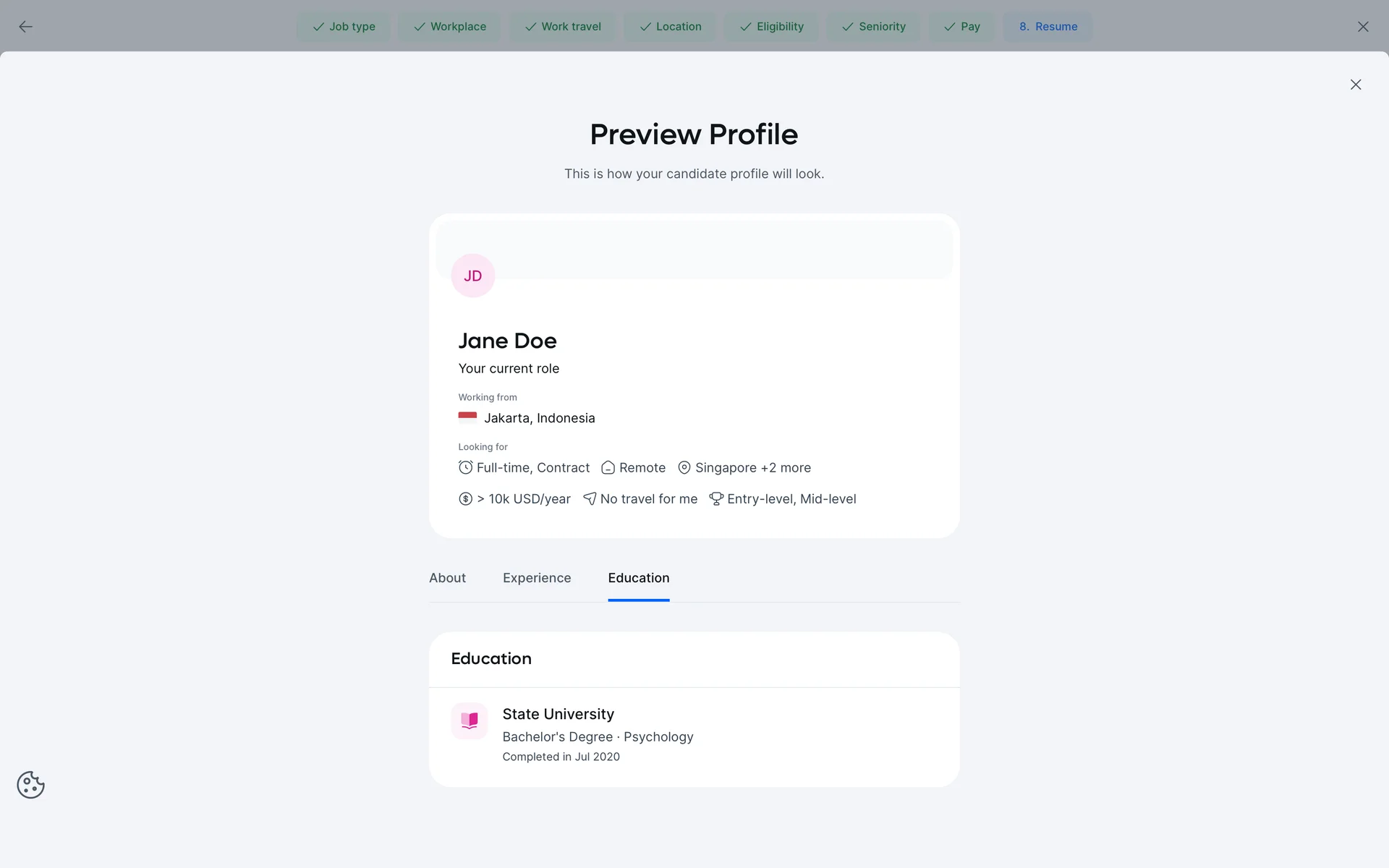Image resolution: width=1389 pixels, height=868 pixels.
Task: Select the Resume step
Action: pos(1048,27)
